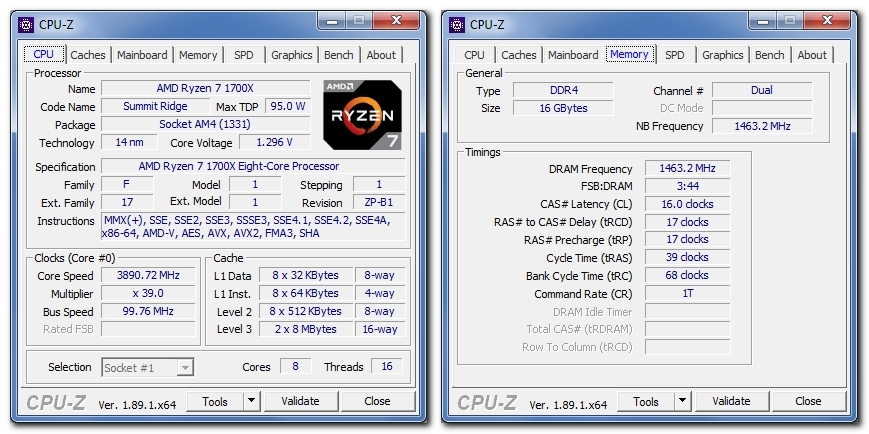Viewport: 869px width, 434px height.
Task: Click Channel # value Dual
Action: (x=762, y=90)
